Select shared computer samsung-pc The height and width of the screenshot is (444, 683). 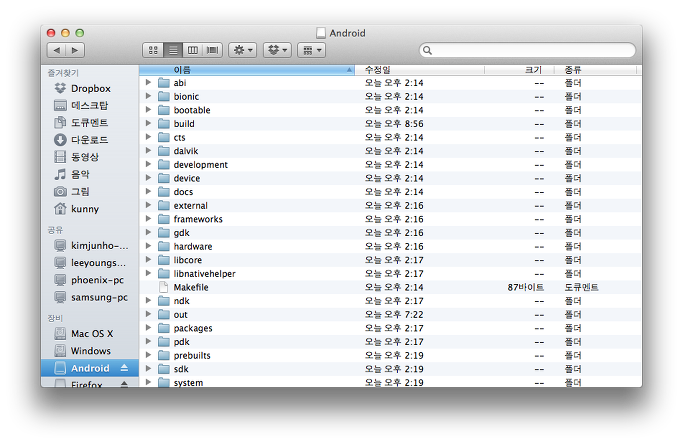pos(91,298)
